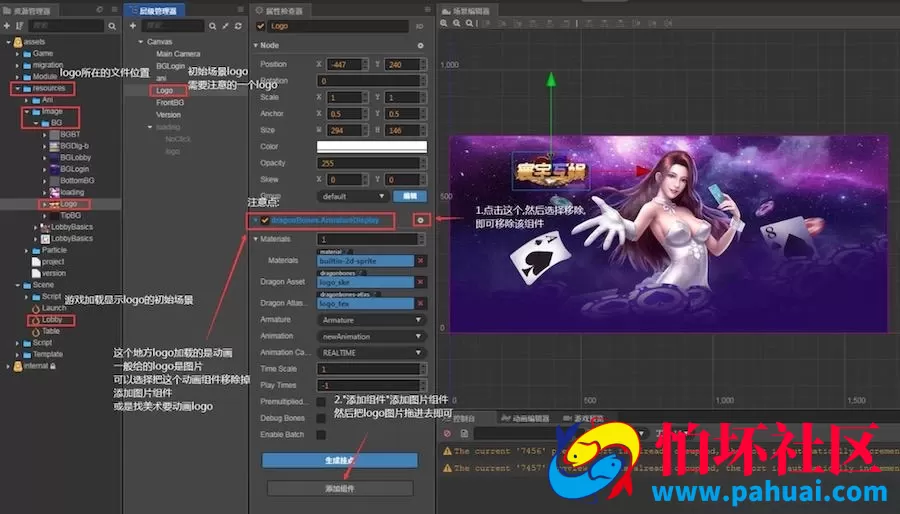
Task: Click the create node plus icon in hierarchy panel
Action: [x=133, y=26]
